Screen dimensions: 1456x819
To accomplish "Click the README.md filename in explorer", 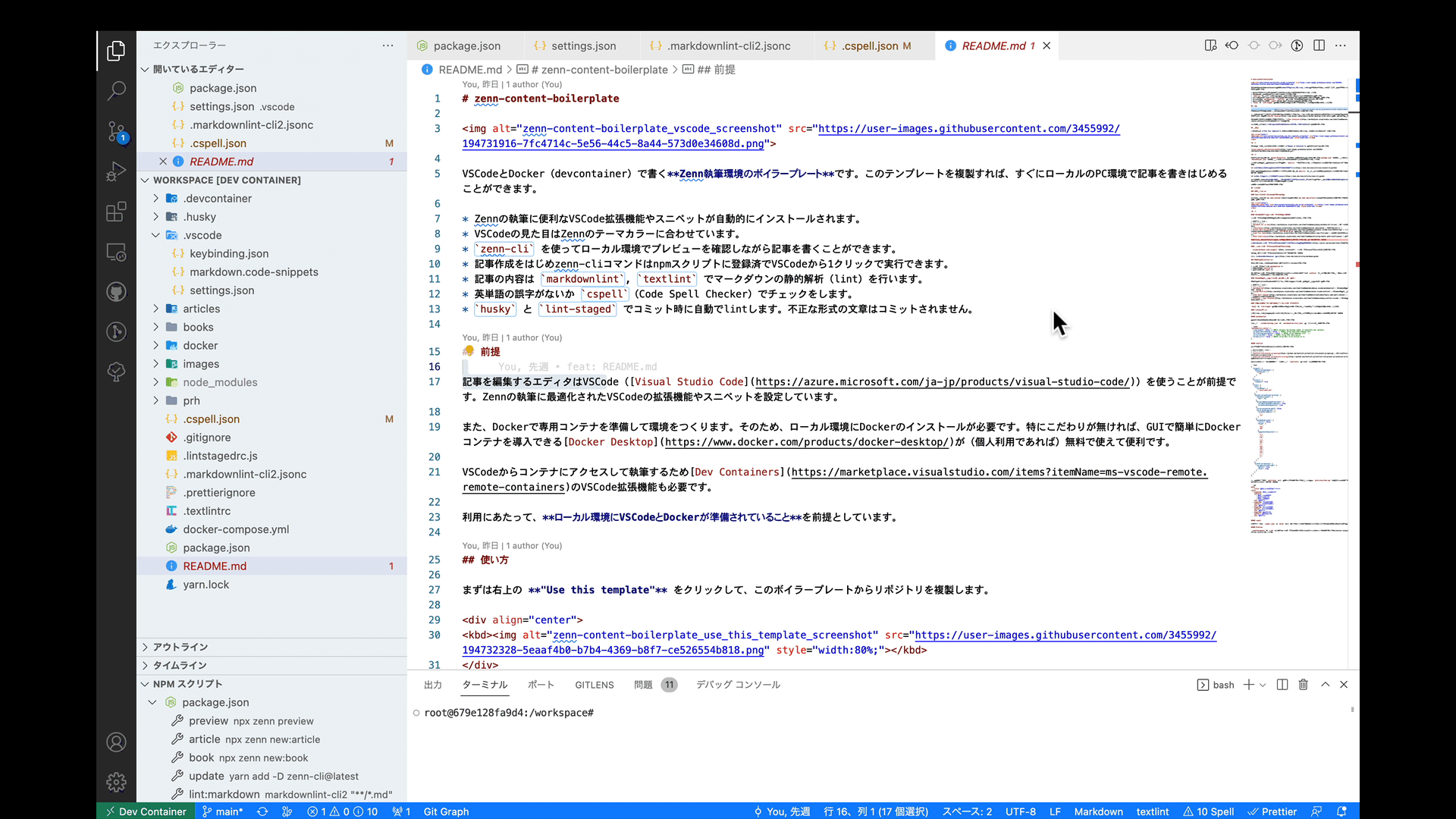I will pos(215,565).
